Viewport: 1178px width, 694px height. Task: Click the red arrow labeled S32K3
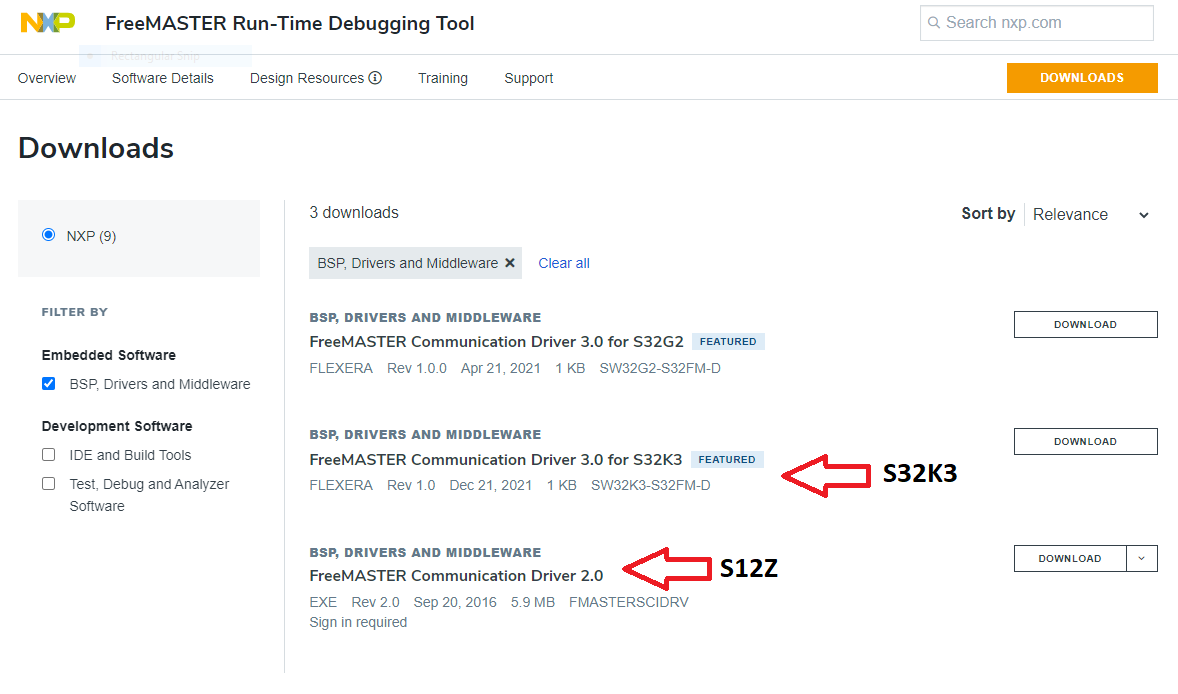(825, 473)
